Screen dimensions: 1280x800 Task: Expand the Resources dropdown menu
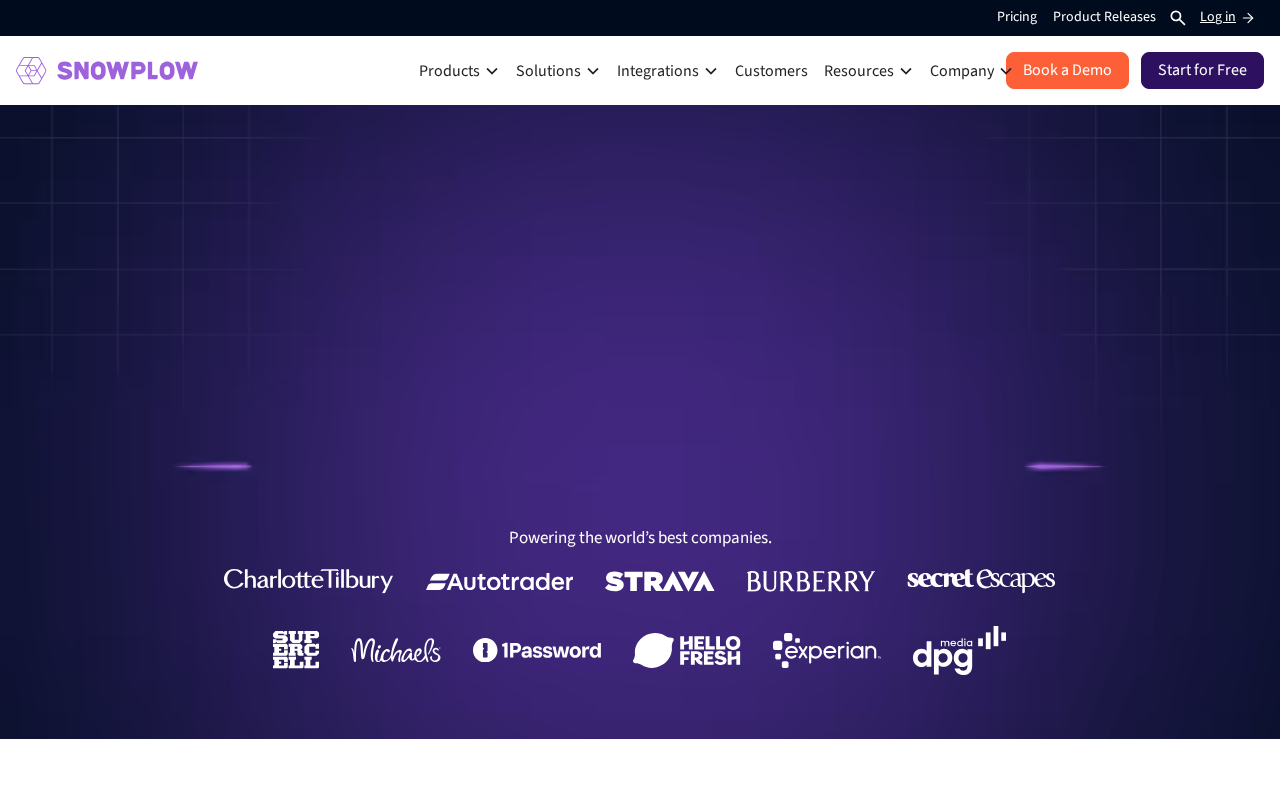tap(868, 71)
